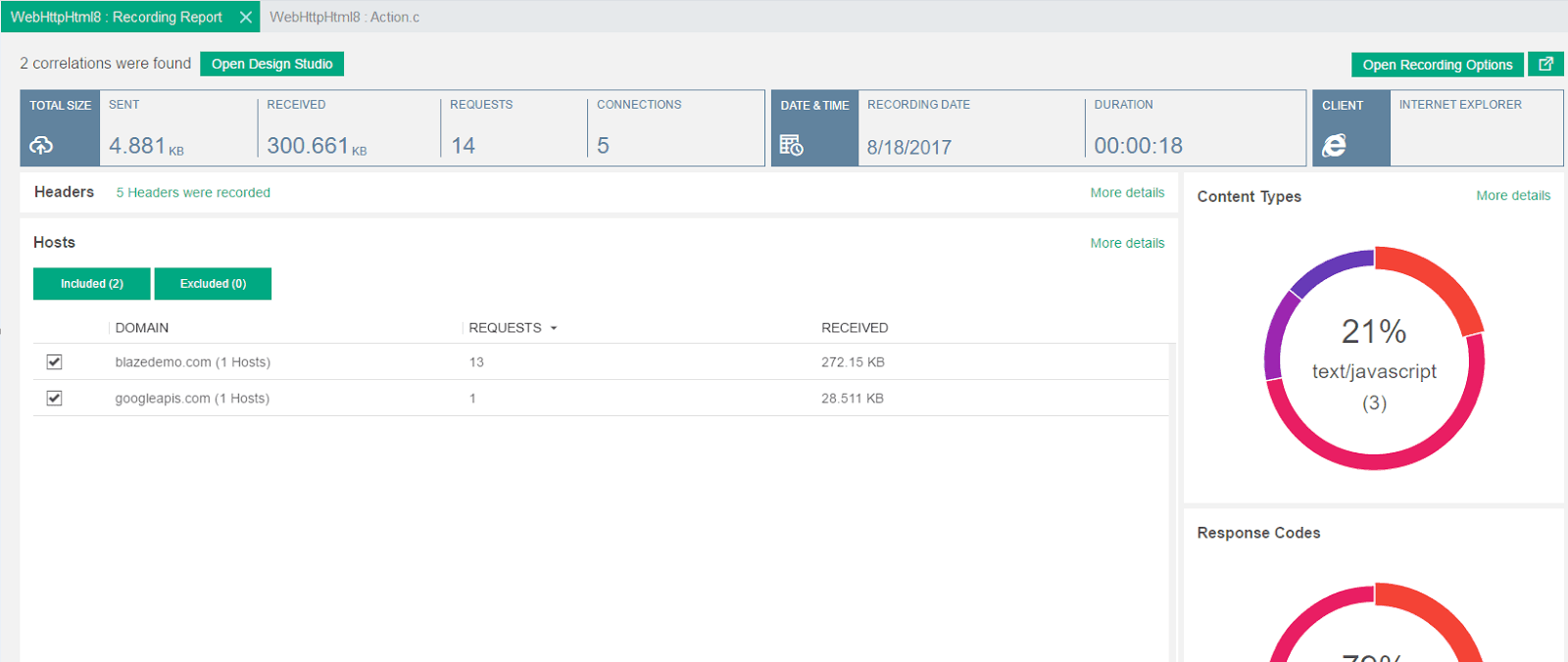Open report in external window icon
The height and width of the screenshot is (662, 1568).
(x=1545, y=64)
